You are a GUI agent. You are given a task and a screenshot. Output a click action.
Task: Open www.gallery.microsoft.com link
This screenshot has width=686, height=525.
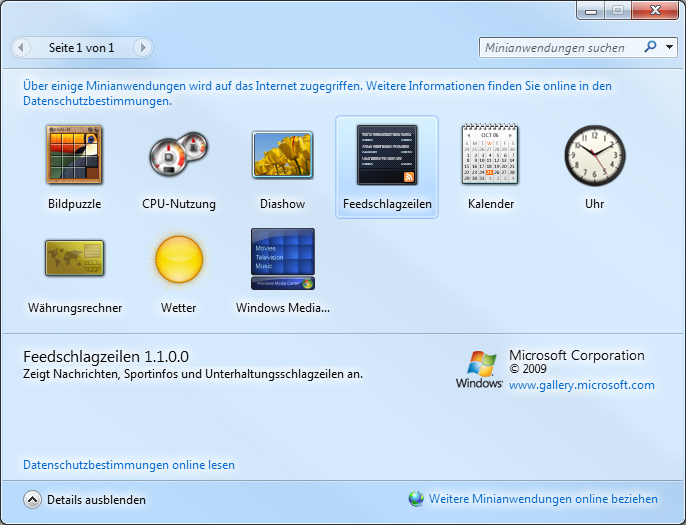581,385
